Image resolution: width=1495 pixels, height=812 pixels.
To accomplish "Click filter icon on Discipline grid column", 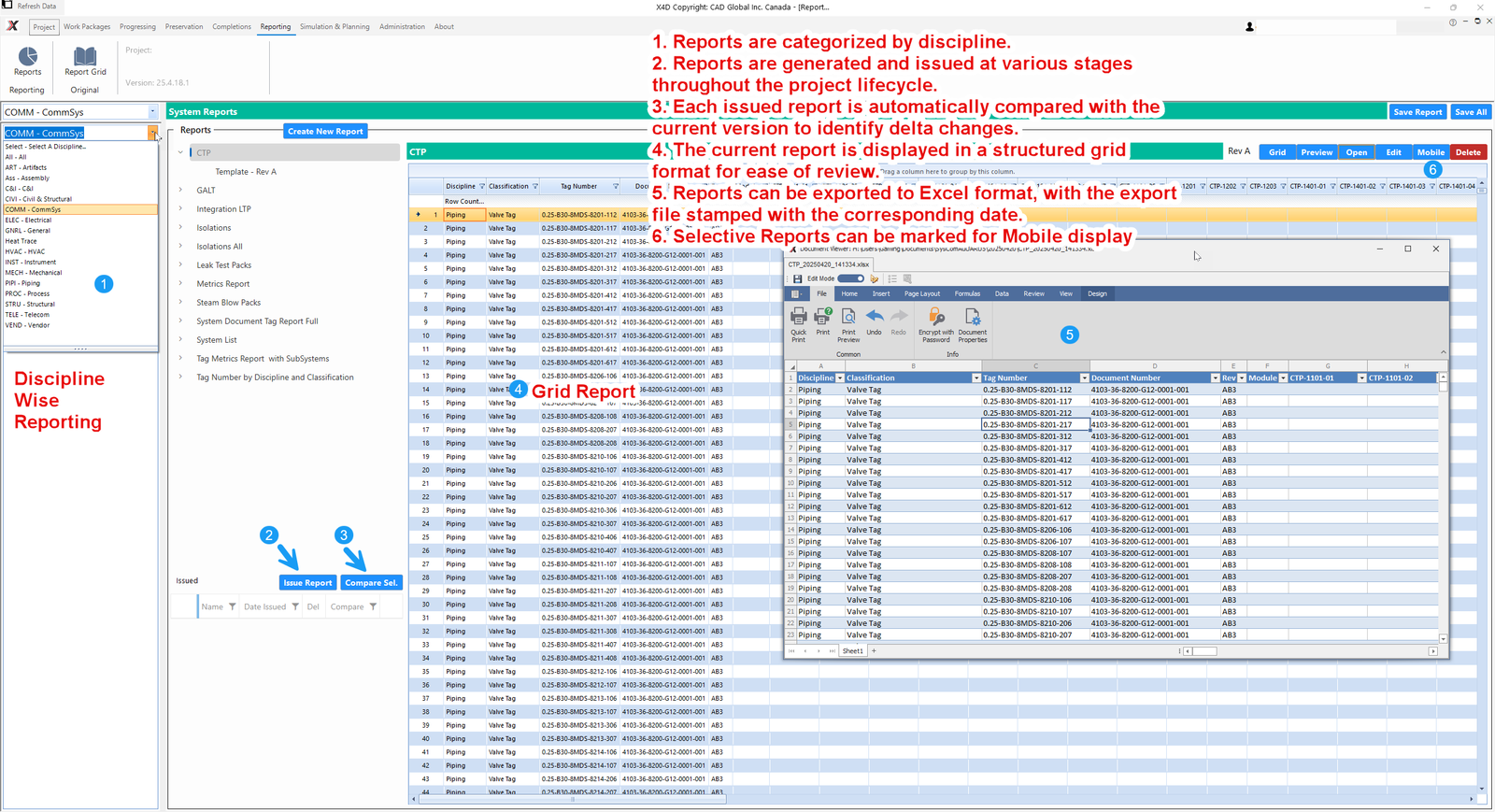I will click(x=482, y=186).
